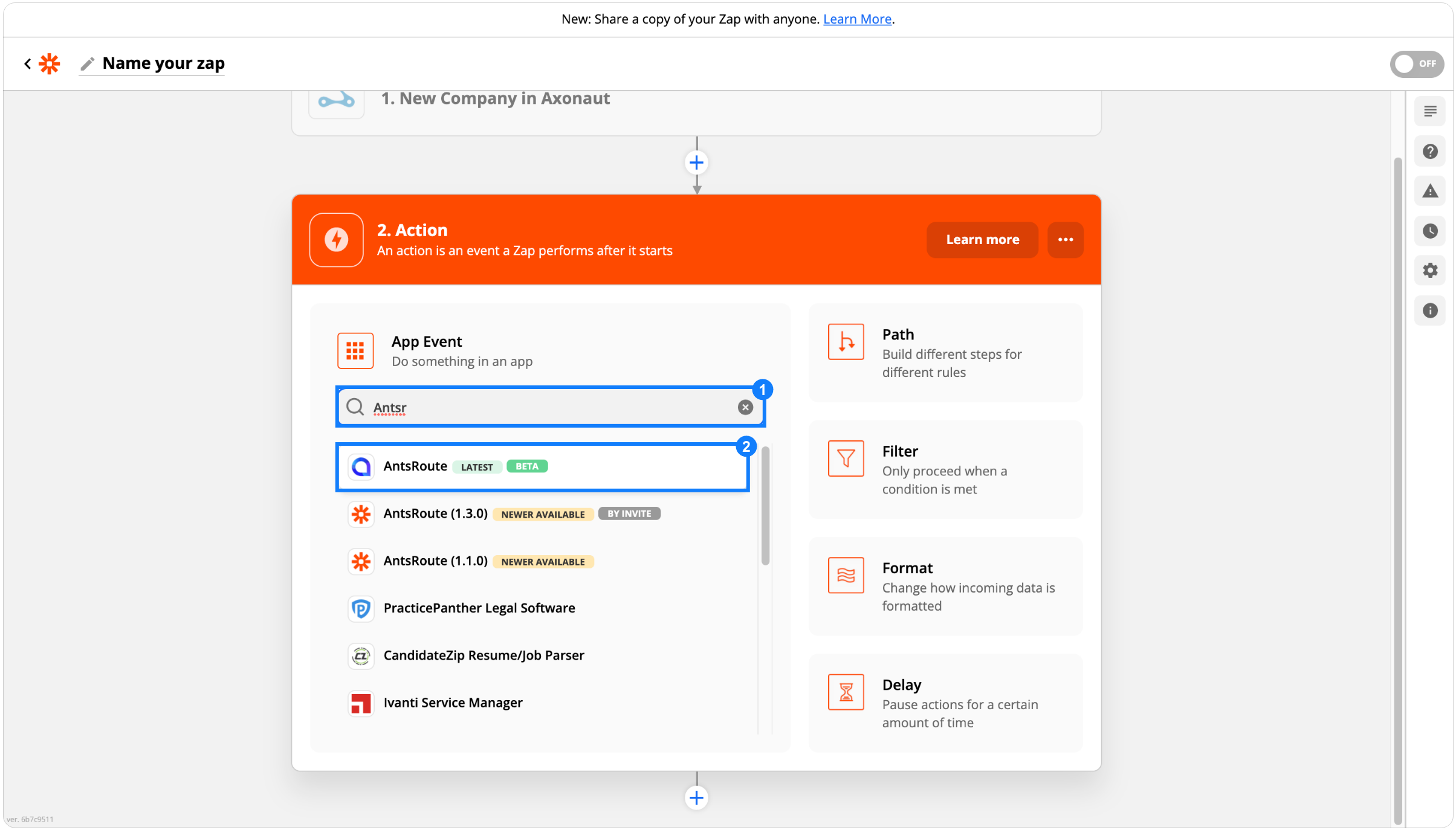
Task: Click the Delay hourglass icon
Action: (x=846, y=692)
